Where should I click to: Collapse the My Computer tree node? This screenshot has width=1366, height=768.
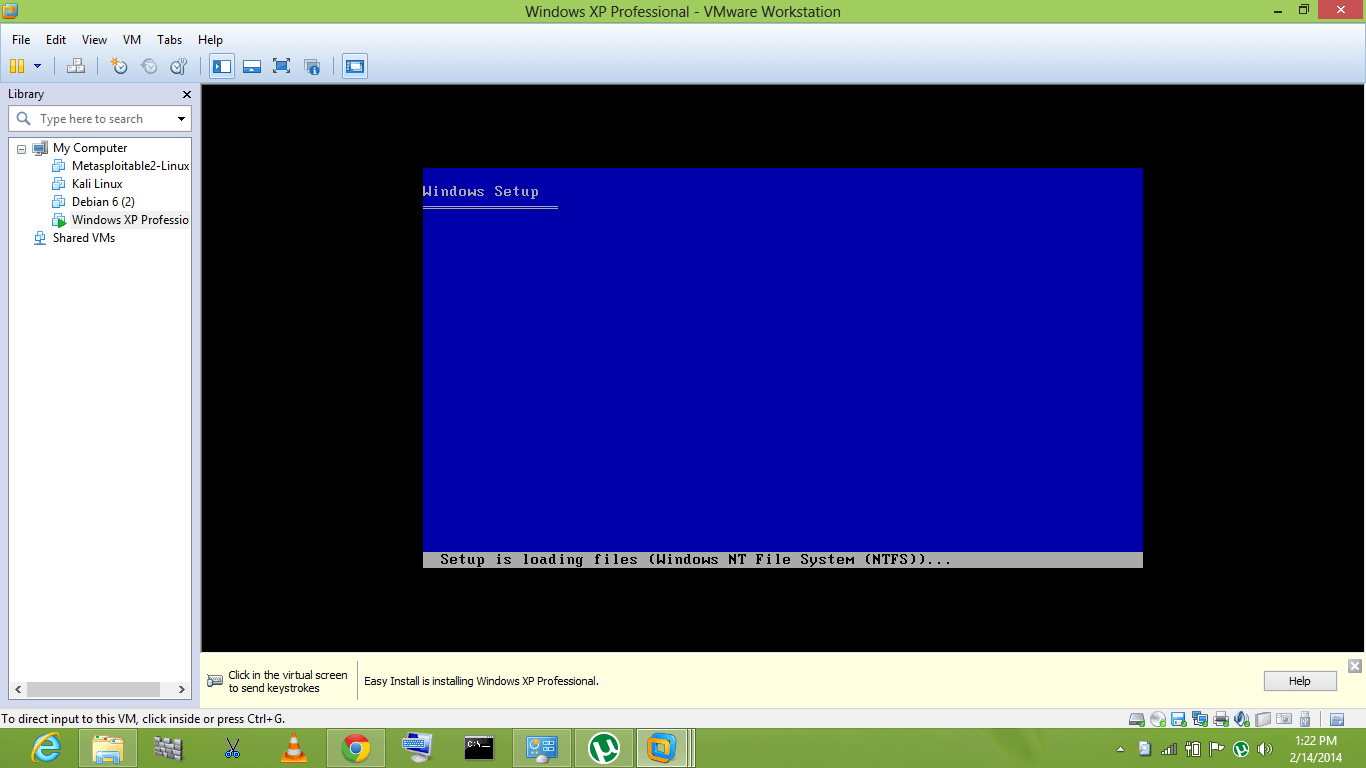tap(21, 148)
